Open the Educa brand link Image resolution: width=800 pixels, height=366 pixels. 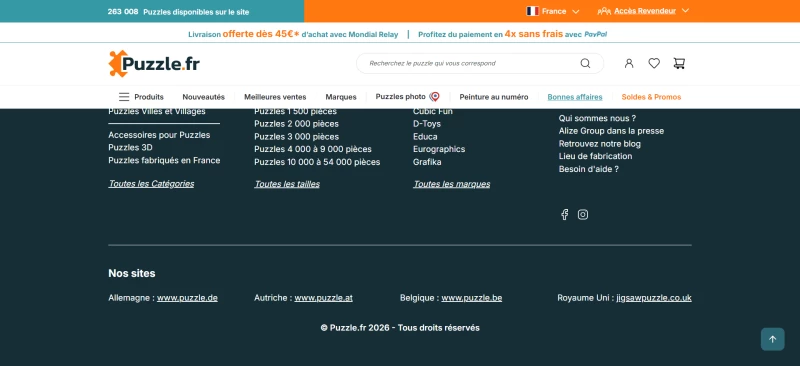(425, 137)
